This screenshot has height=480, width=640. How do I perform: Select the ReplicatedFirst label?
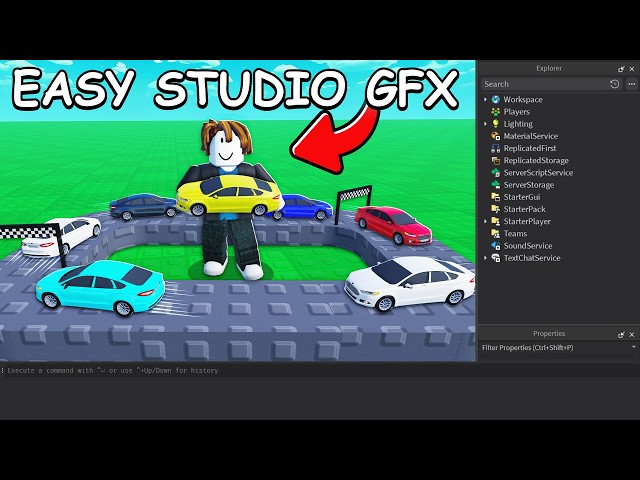(x=530, y=148)
